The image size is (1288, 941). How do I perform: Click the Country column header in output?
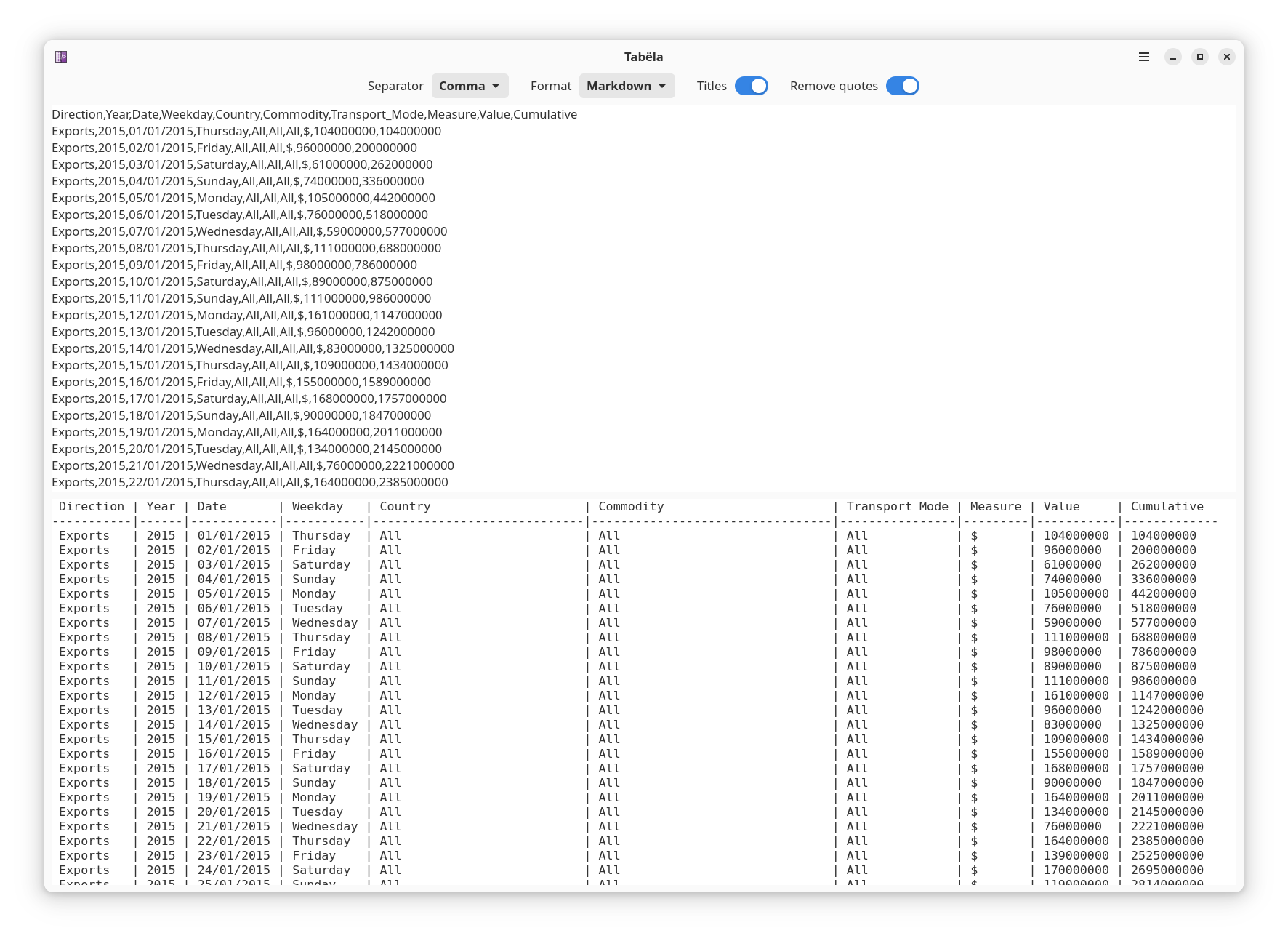(x=405, y=506)
